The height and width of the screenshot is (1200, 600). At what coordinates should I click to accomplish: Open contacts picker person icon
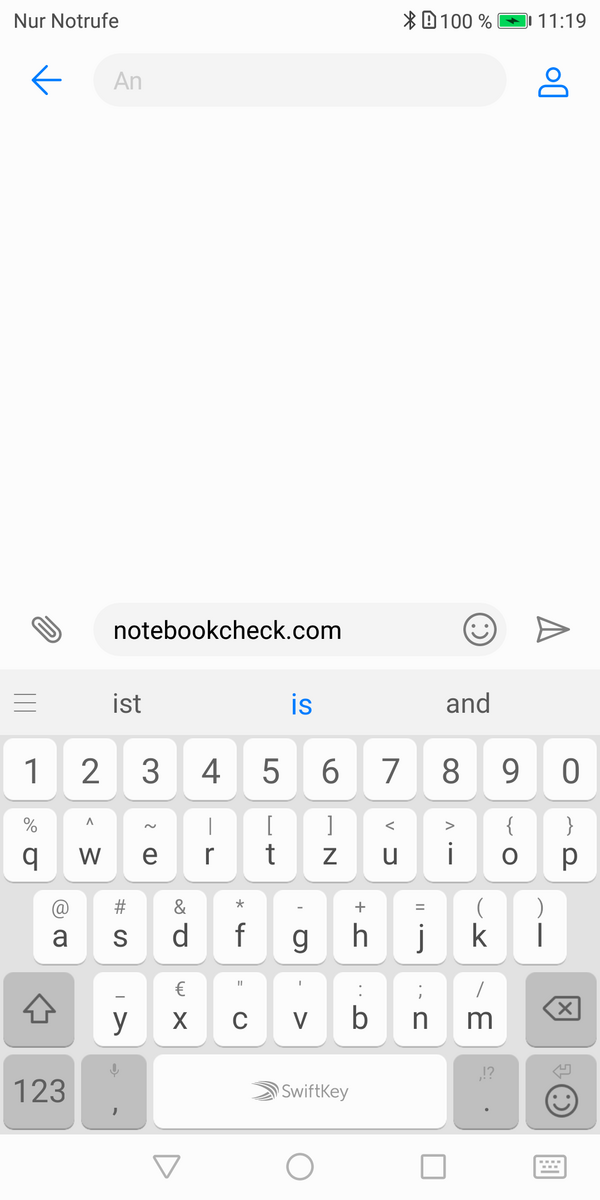coord(553,82)
